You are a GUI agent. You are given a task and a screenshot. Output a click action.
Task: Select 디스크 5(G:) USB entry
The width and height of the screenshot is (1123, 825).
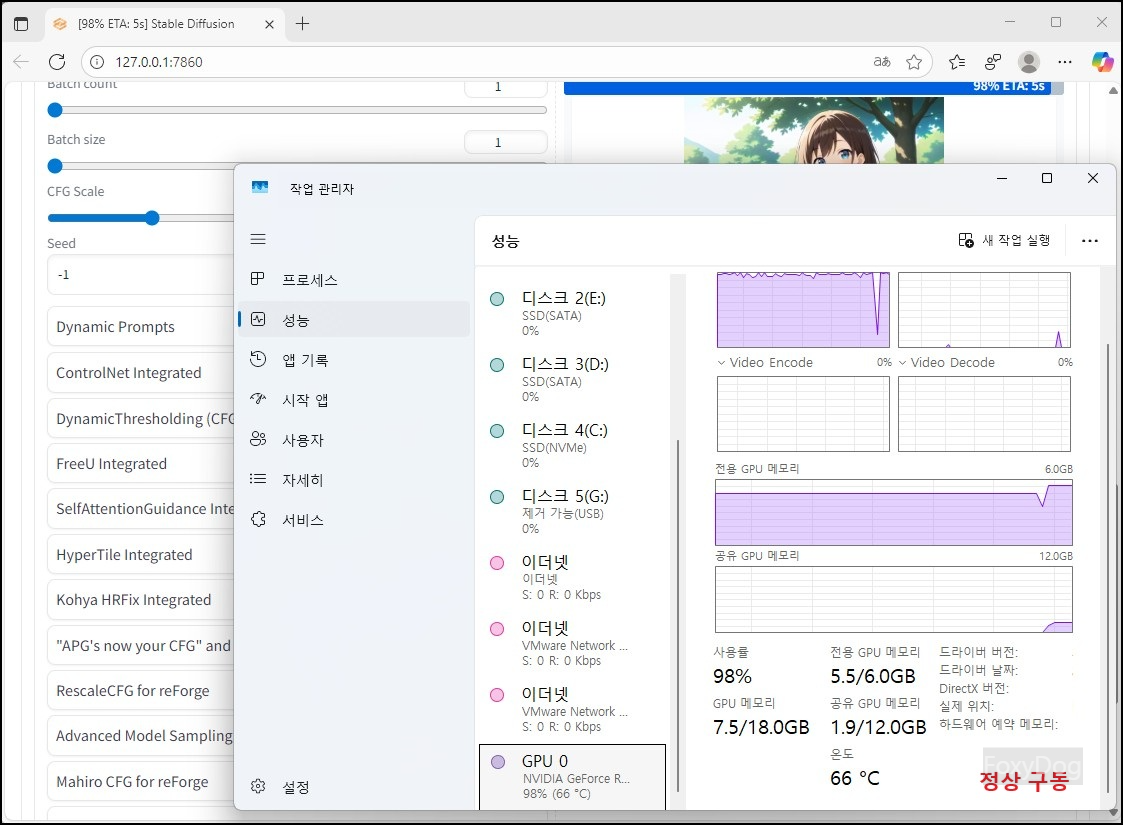point(572,511)
